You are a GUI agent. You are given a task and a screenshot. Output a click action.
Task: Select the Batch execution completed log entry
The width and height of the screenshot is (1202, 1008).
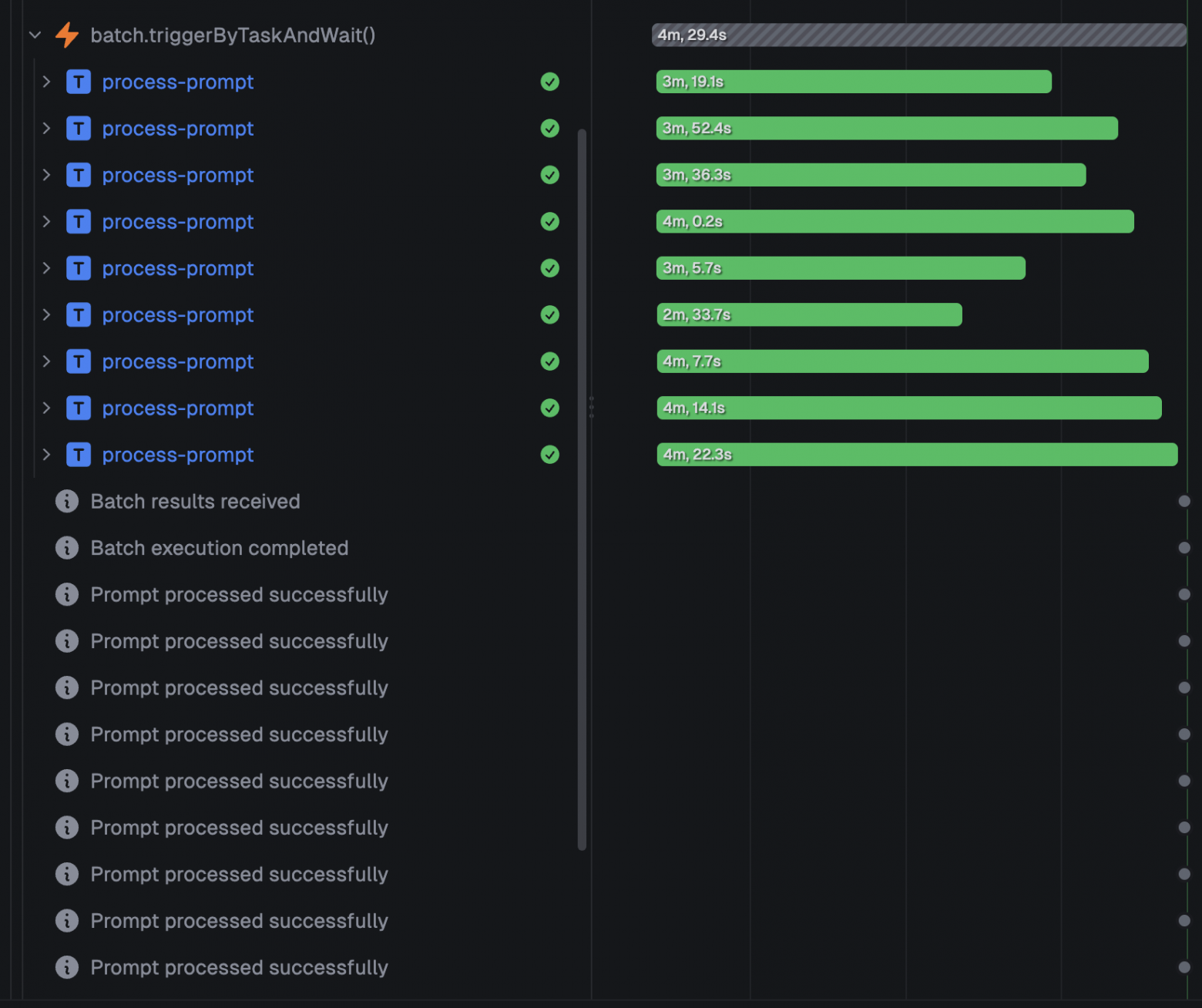220,548
